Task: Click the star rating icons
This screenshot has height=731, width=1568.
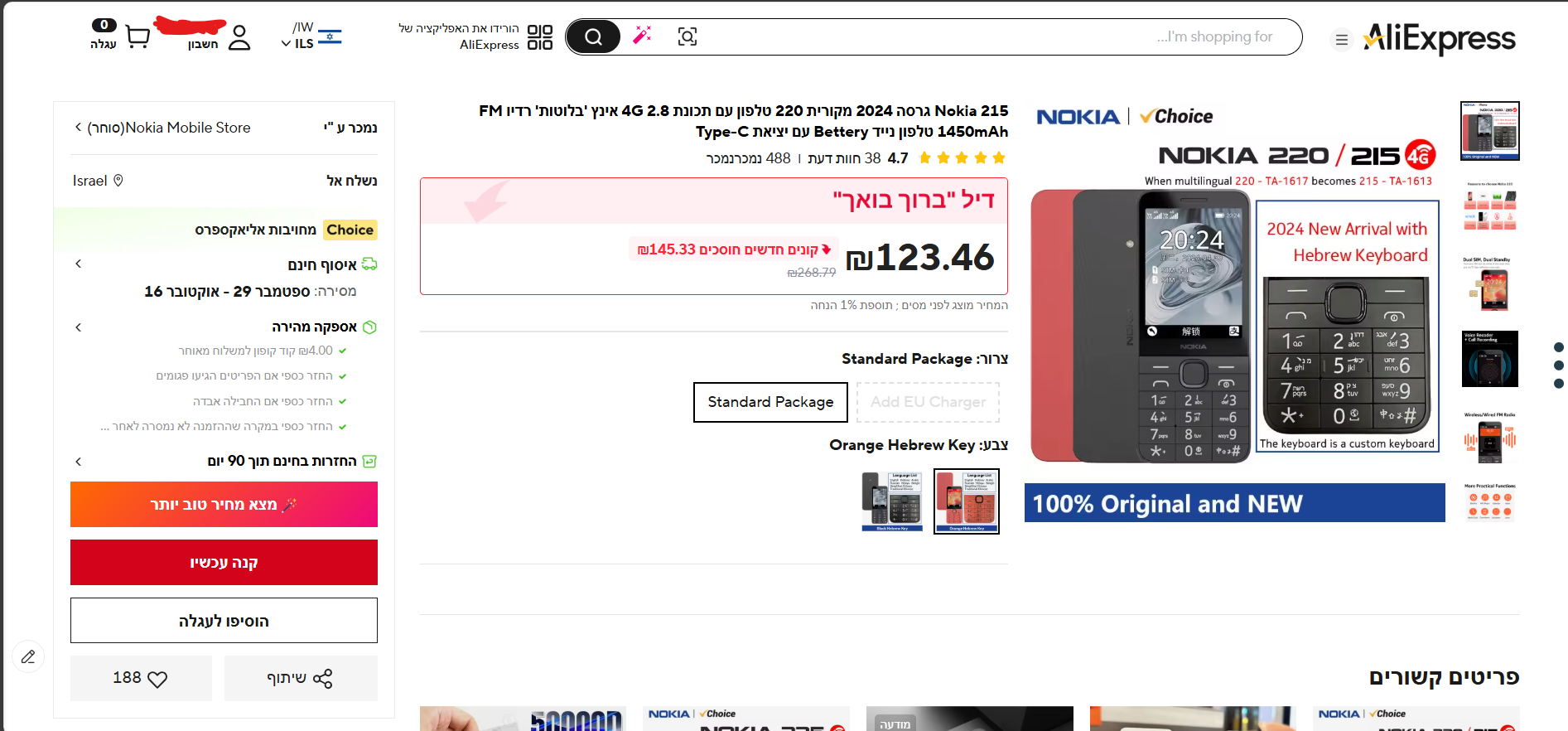Action: [x=962, y=157]
